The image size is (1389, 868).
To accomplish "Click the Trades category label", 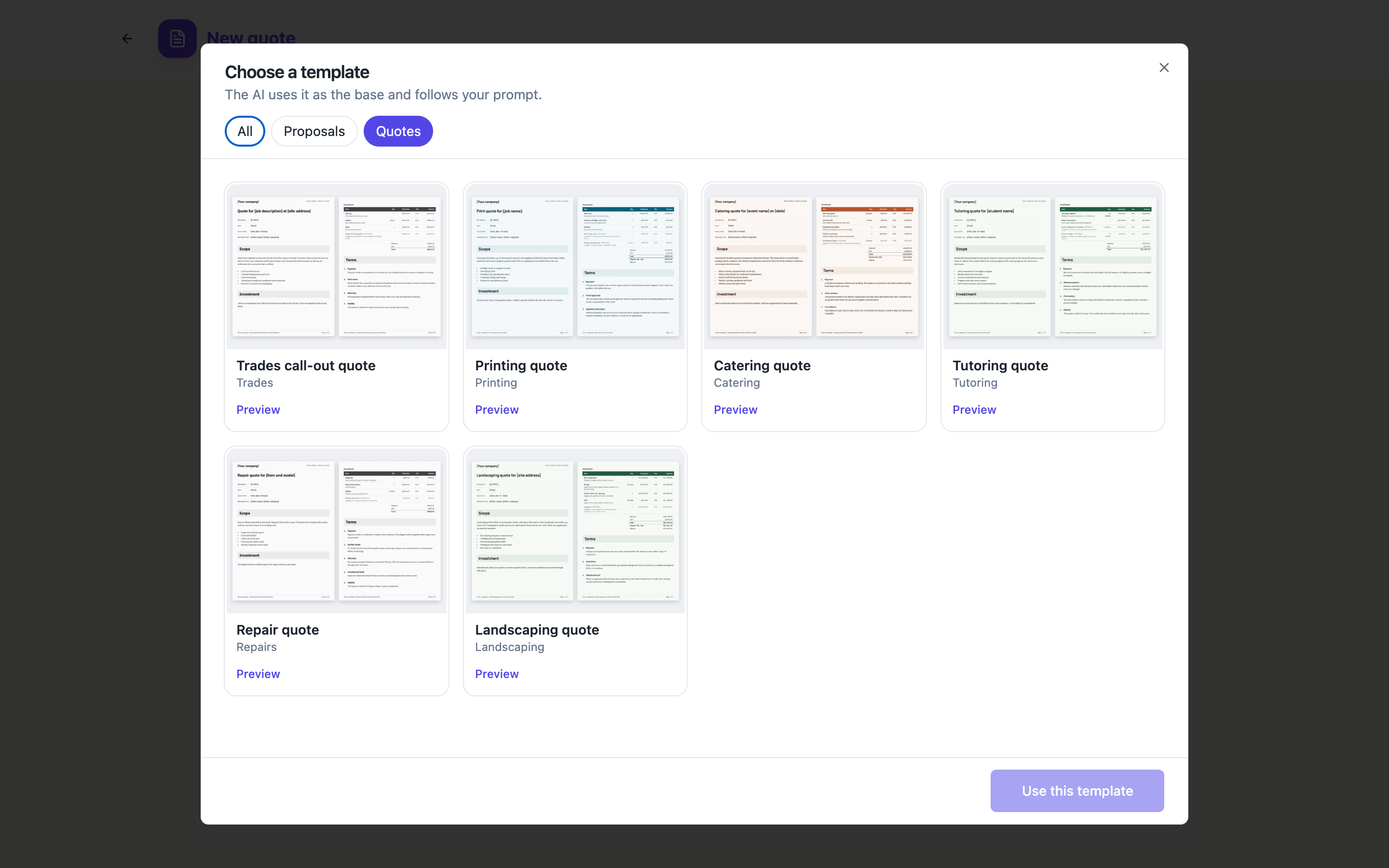I will (255, 383).
